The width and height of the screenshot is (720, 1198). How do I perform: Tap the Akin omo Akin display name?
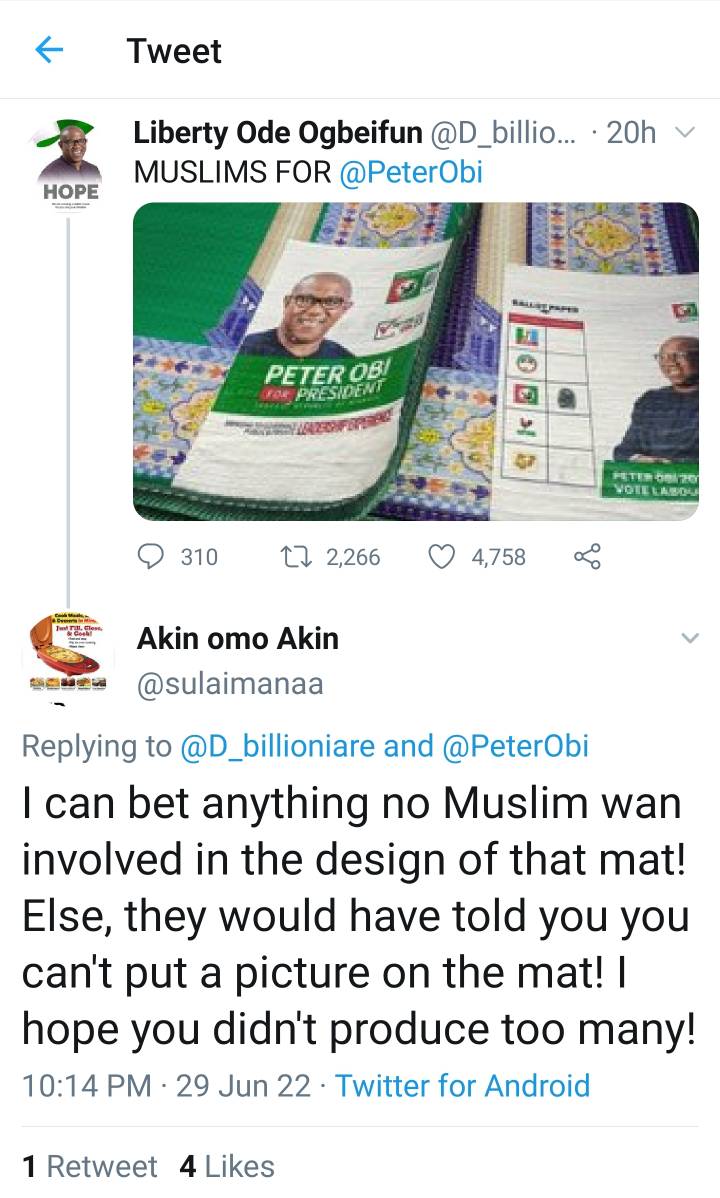tap(237, 638)
